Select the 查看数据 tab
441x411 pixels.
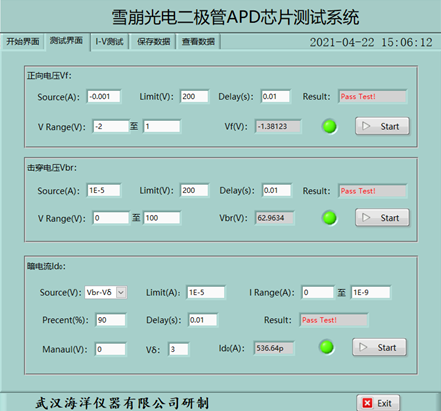(x=198, y=42)
